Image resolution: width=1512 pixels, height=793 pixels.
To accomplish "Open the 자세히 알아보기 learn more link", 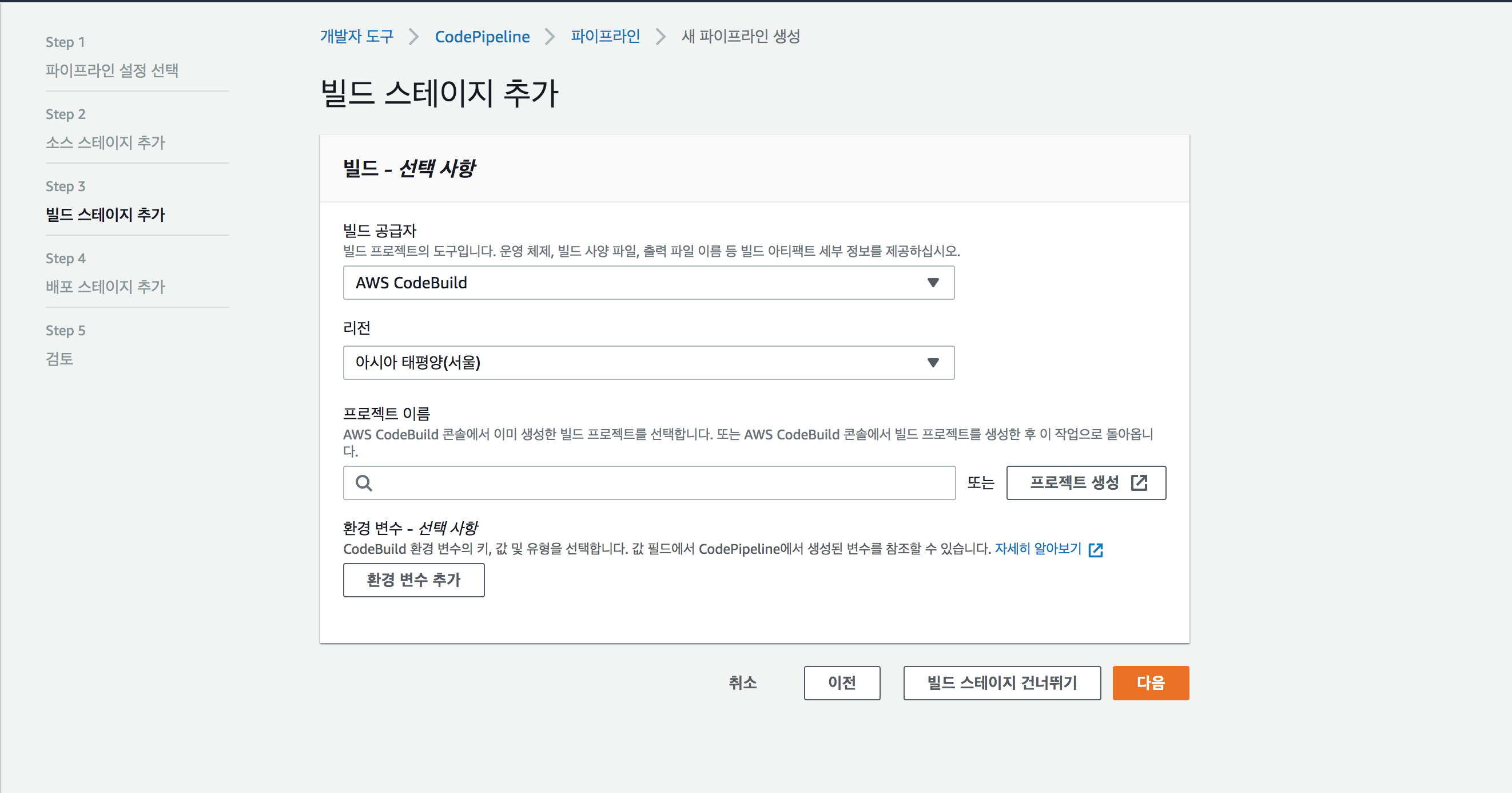I will (x=1037, y=549).
